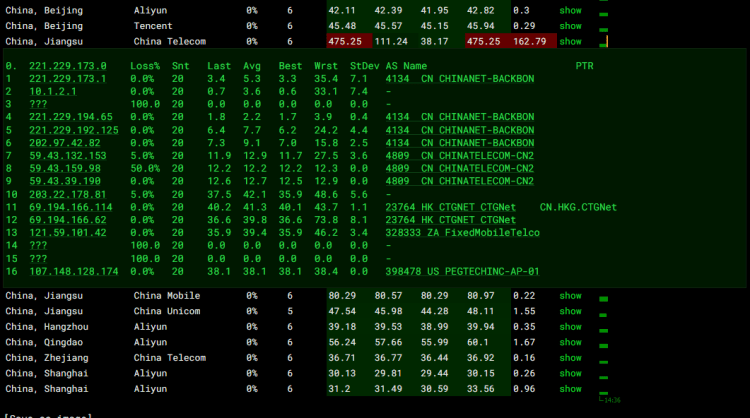Open AS 23764 CTGNET link on hop 11
Image resolution: width=750 pixels, height=418 pixels.
point(451,207)
